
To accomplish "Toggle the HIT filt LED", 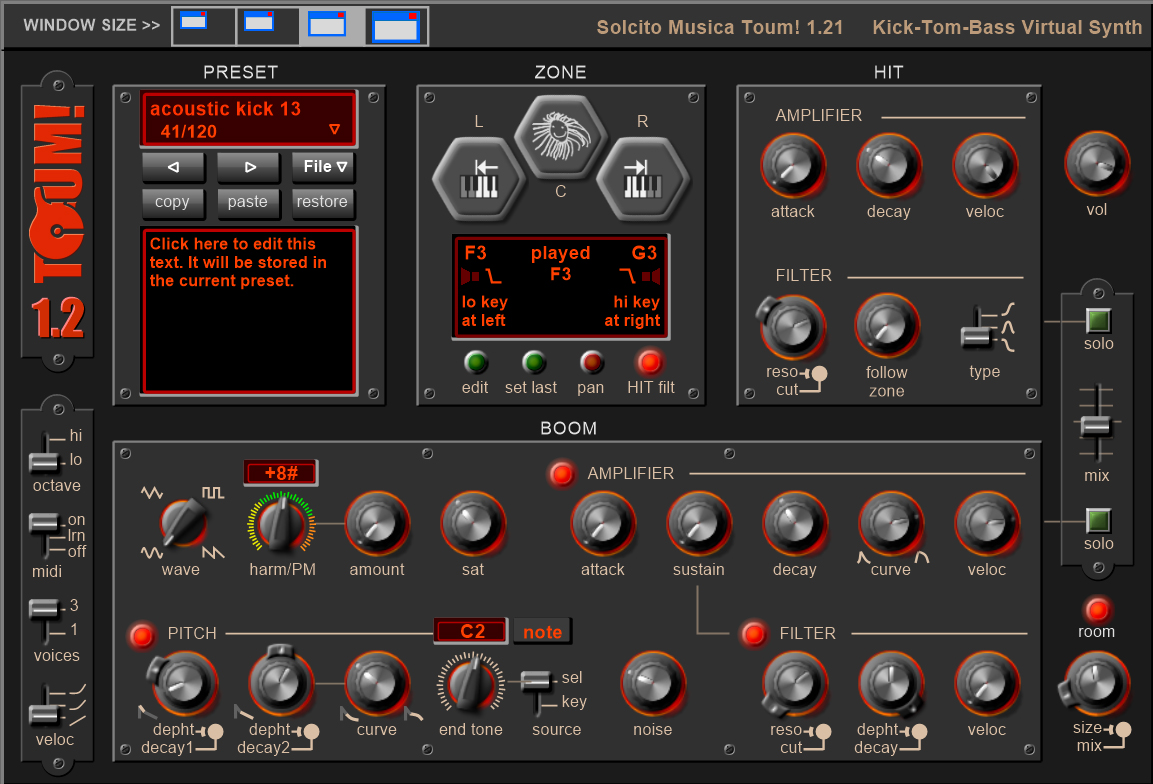I will point(649,362).
